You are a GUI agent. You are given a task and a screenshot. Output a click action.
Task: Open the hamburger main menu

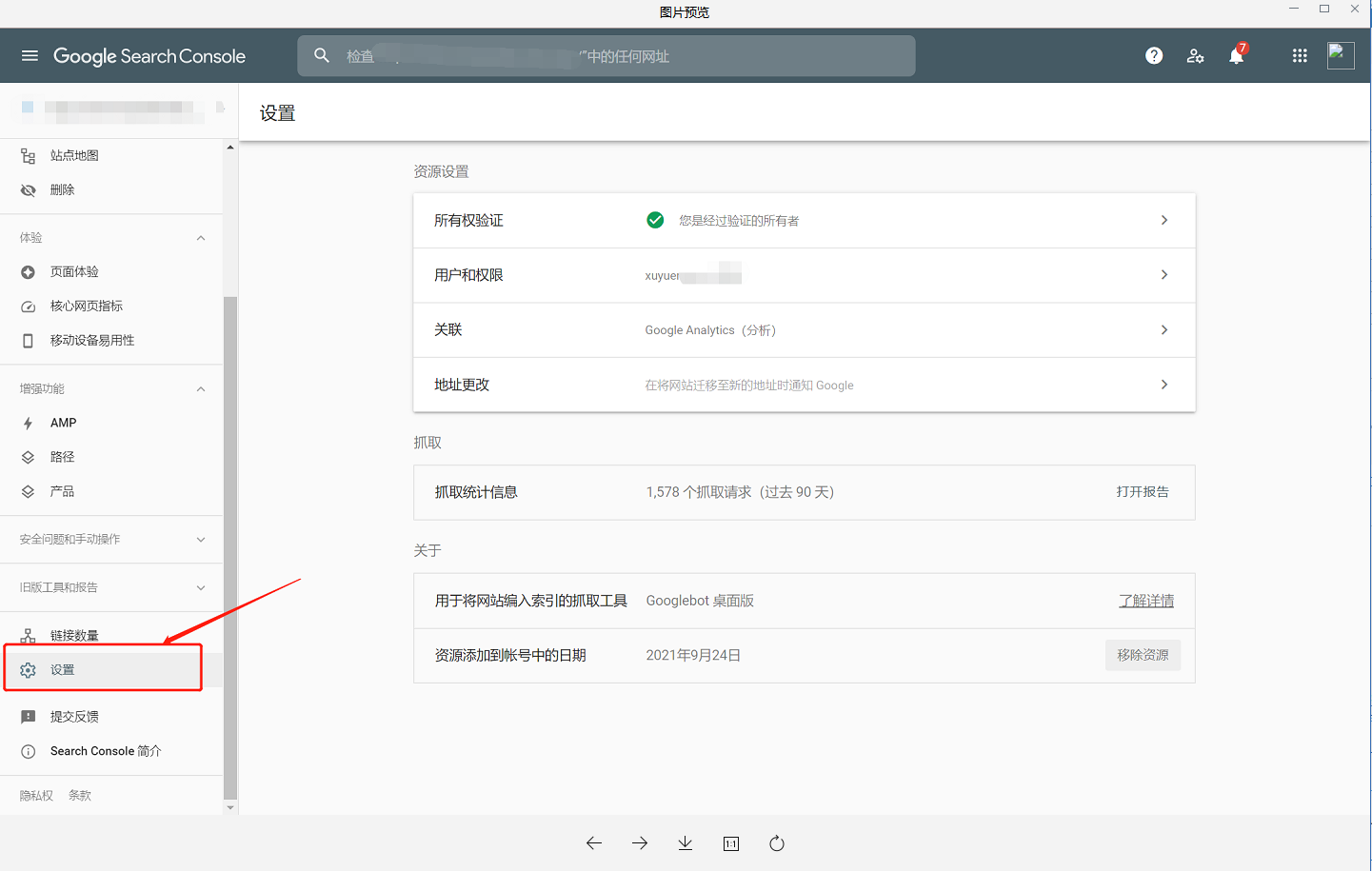(x=30, y=56)
